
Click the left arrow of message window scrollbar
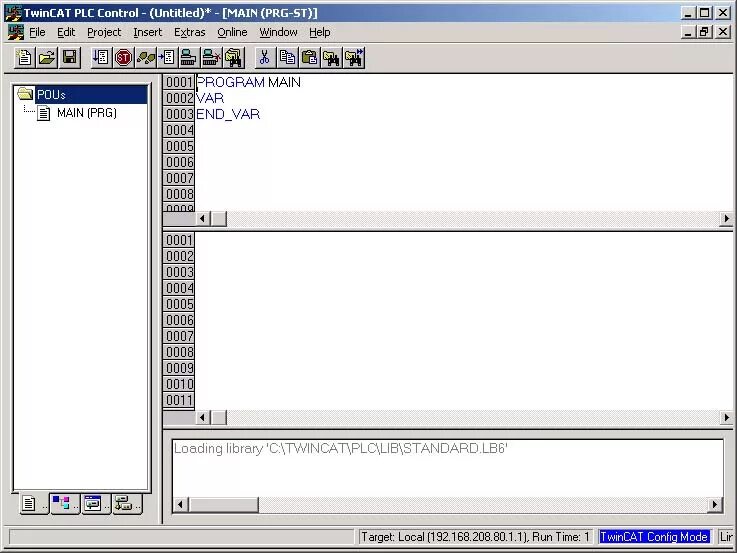(x=180, y=505)
